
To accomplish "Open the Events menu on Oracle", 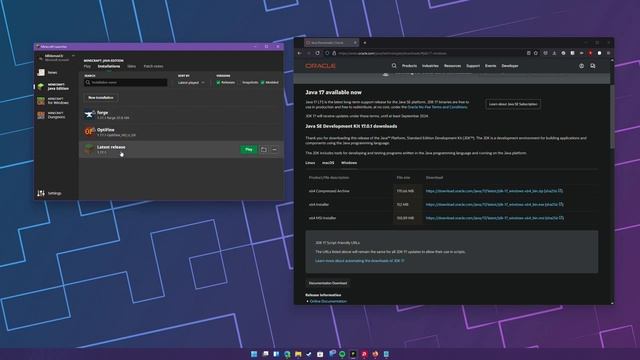I will (x=491, y=66).
